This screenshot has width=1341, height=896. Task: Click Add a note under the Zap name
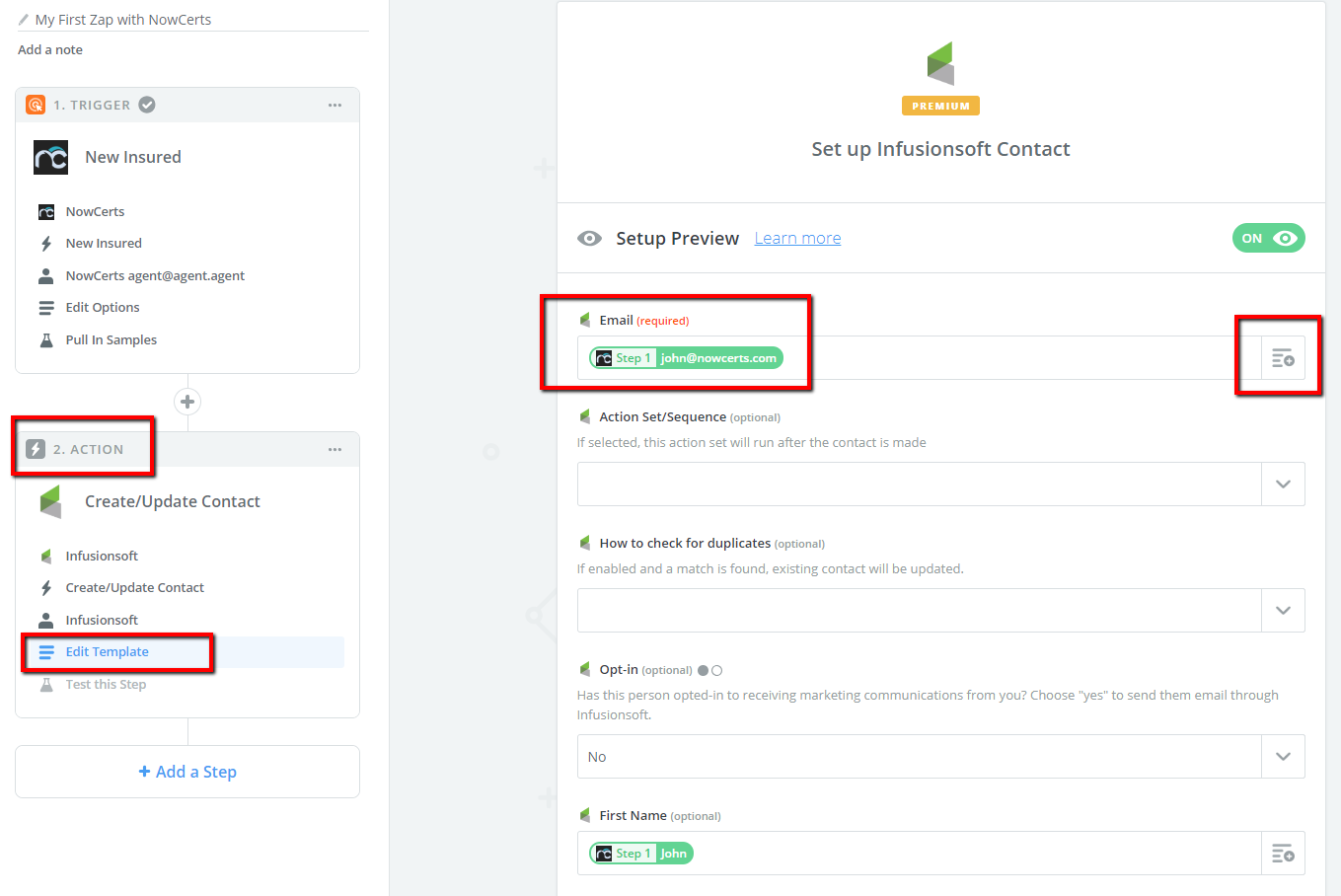[50, 50]
